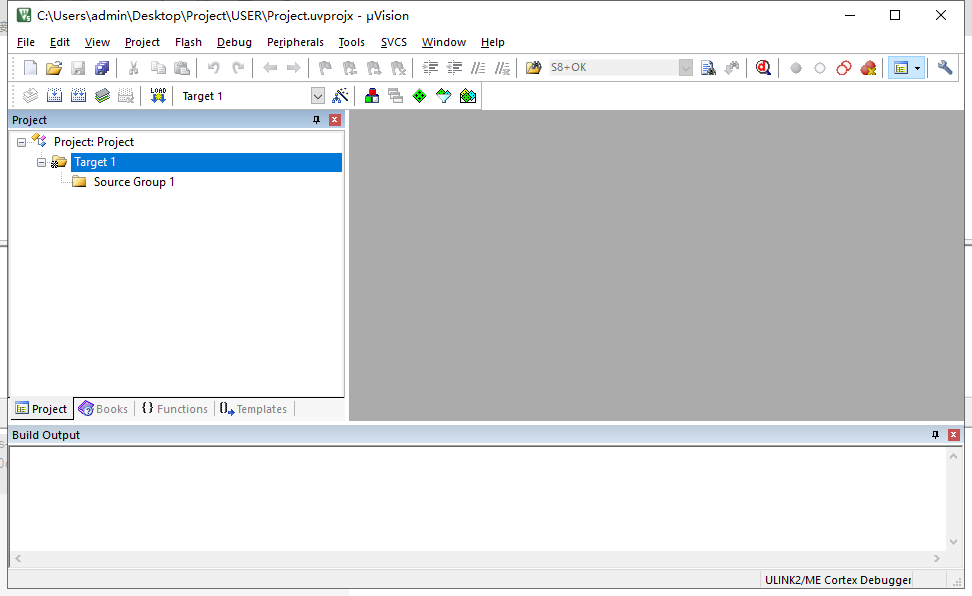Click Kill all breakpoints icon
This screenshot has width=972, height=596.
(x=868, y=68)
